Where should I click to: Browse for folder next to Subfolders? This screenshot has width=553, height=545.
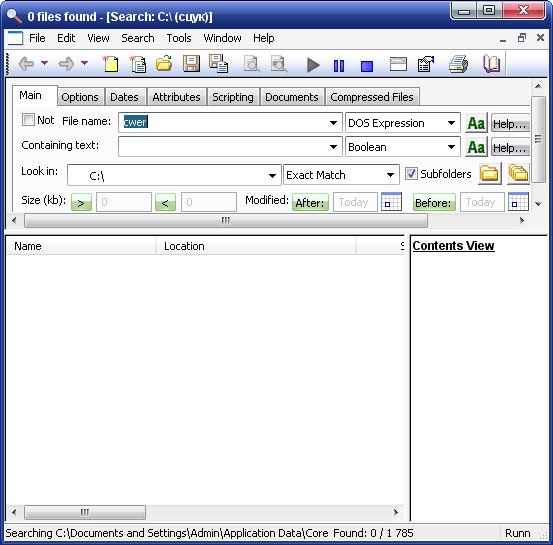tap(490, 174)
